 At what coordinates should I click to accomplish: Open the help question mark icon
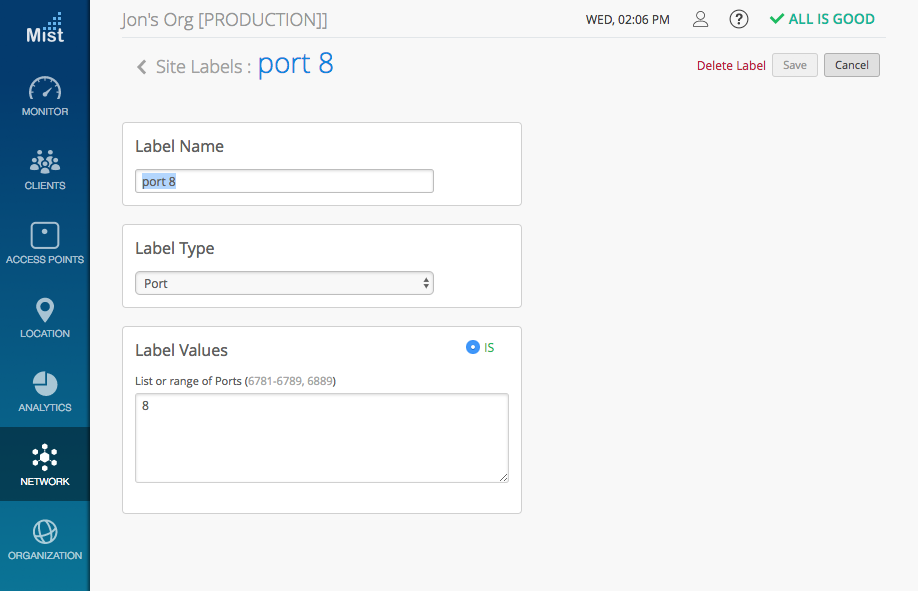pyautogui.click(x=739, y=19)
